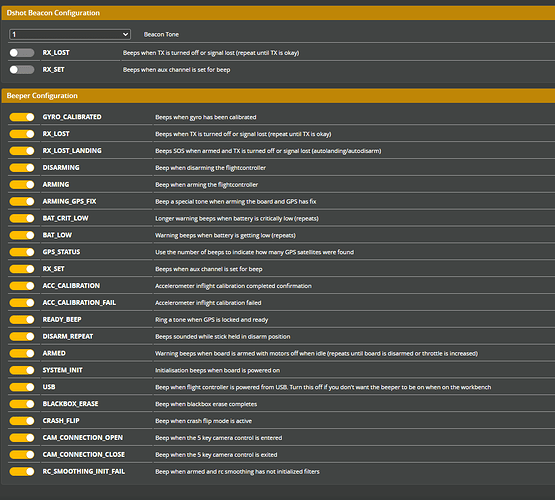Click 'Beep when the 5 key camera control is exited'
555x500 pixels.
coord(216,455)
